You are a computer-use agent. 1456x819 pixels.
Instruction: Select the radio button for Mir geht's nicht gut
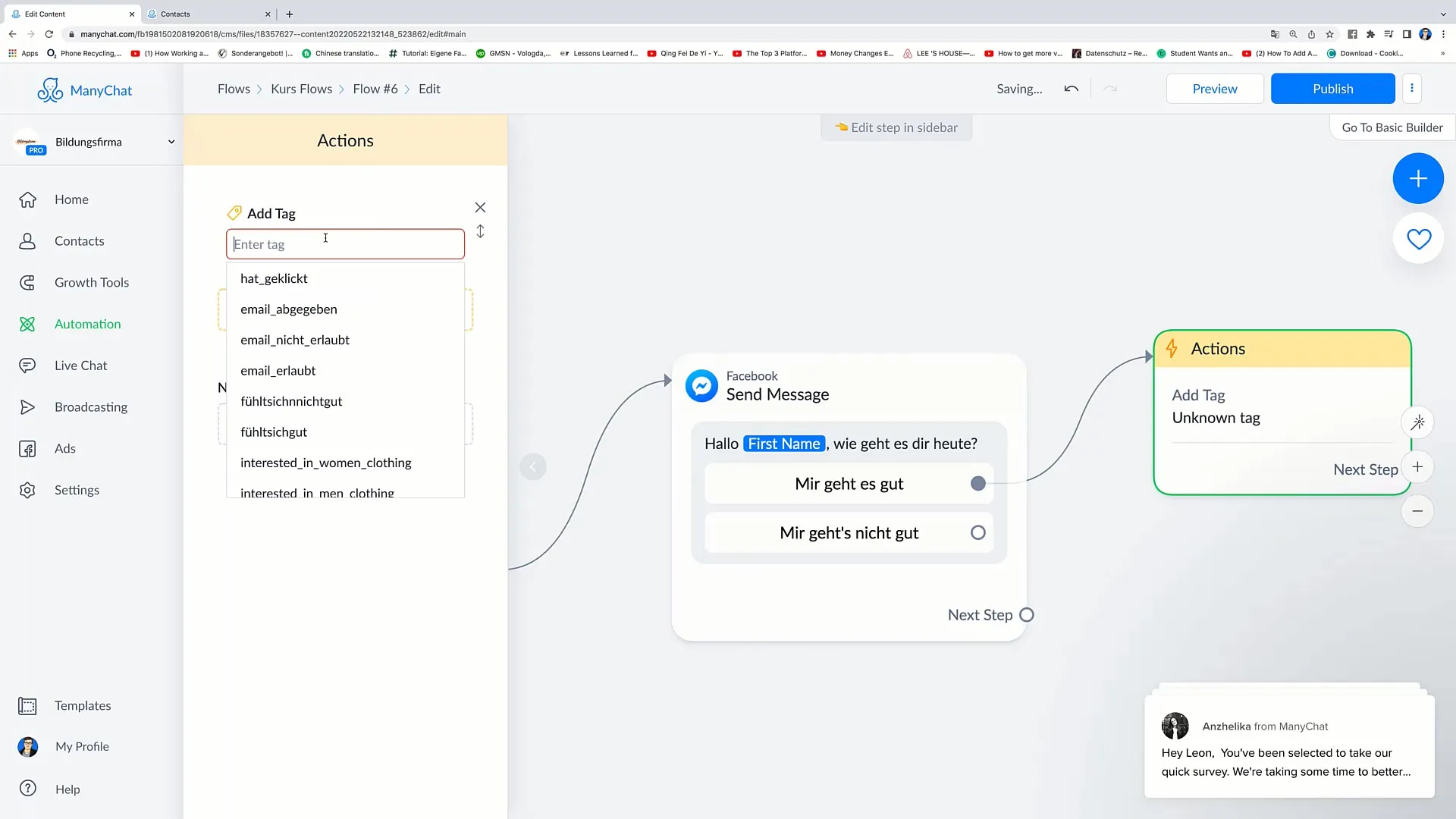[x=978, y=532]
